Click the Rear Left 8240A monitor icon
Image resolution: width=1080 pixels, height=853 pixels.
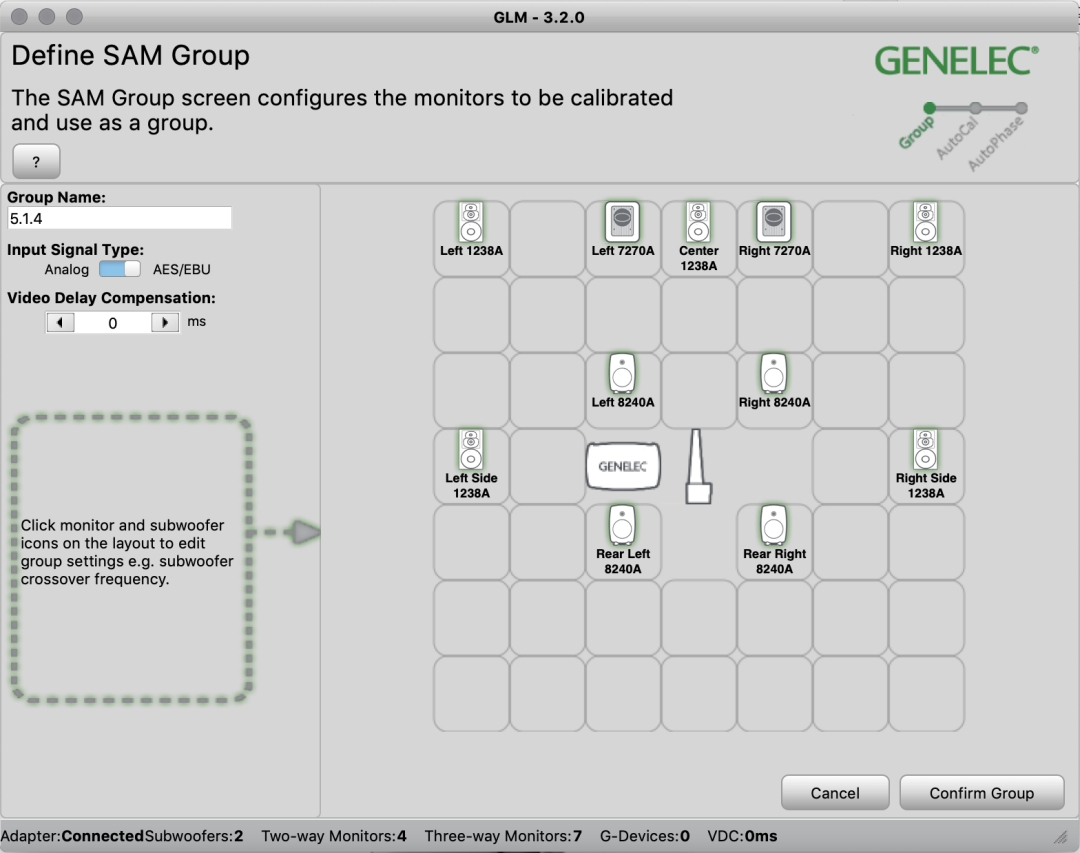point(622,525)
